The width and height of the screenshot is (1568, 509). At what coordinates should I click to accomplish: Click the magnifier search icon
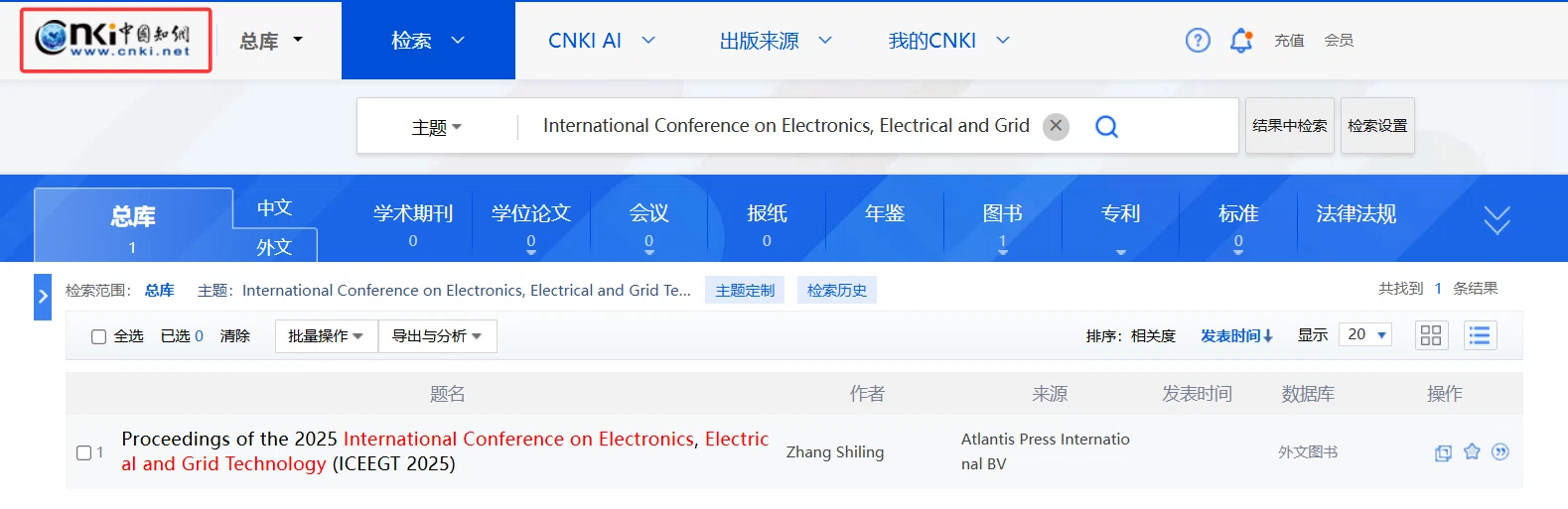click(1106, 126)
